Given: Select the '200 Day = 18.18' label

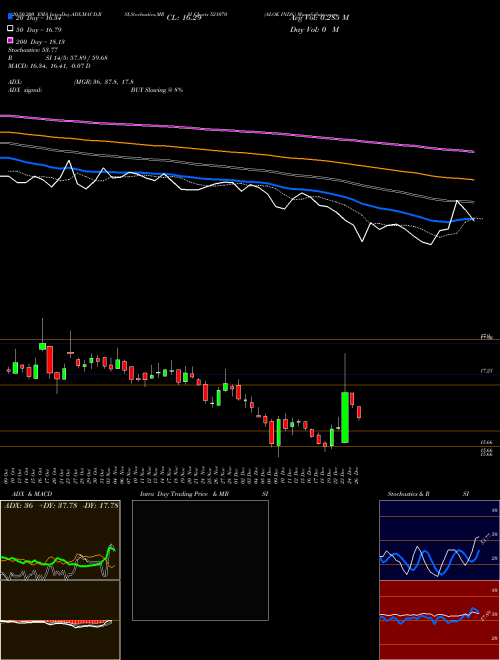Looking at the screenshot, I should pyautogui.click(x=41, y=42).
